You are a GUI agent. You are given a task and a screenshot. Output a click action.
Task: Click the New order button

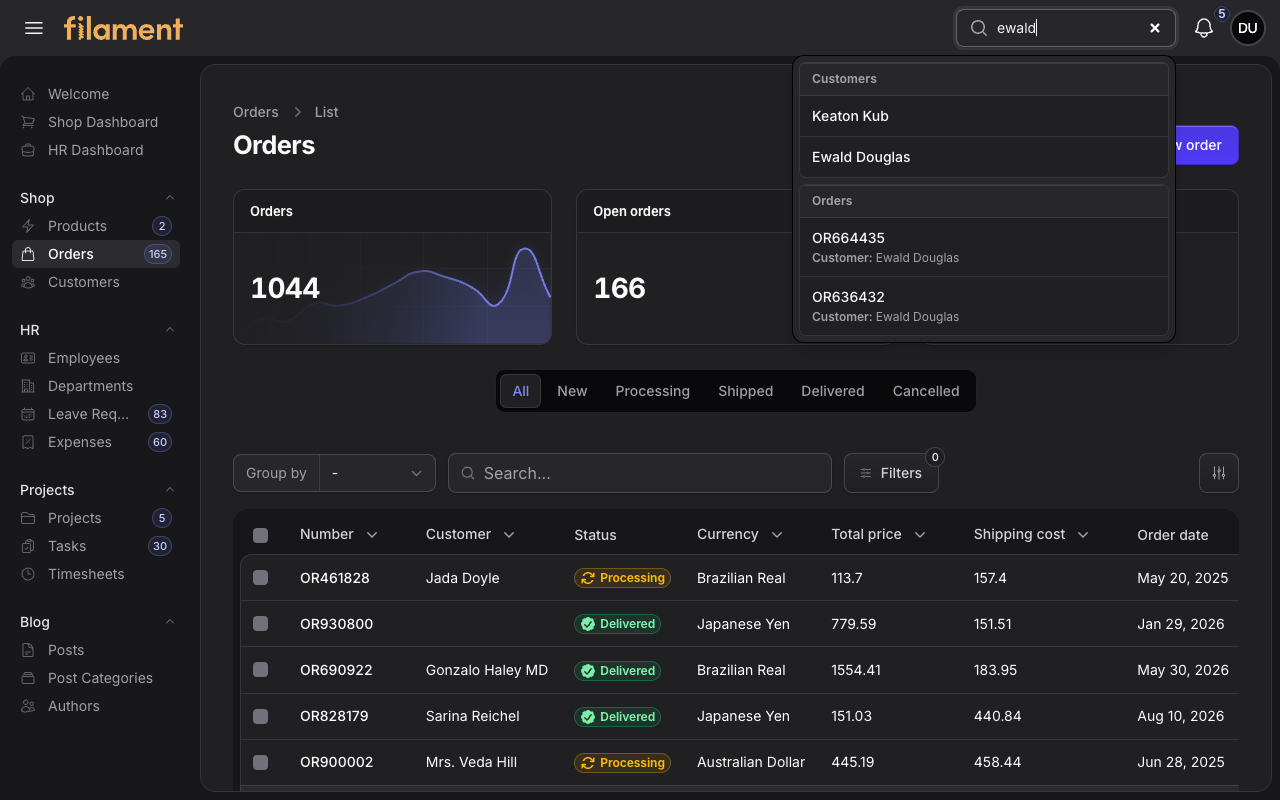(x=1206, y=145)
